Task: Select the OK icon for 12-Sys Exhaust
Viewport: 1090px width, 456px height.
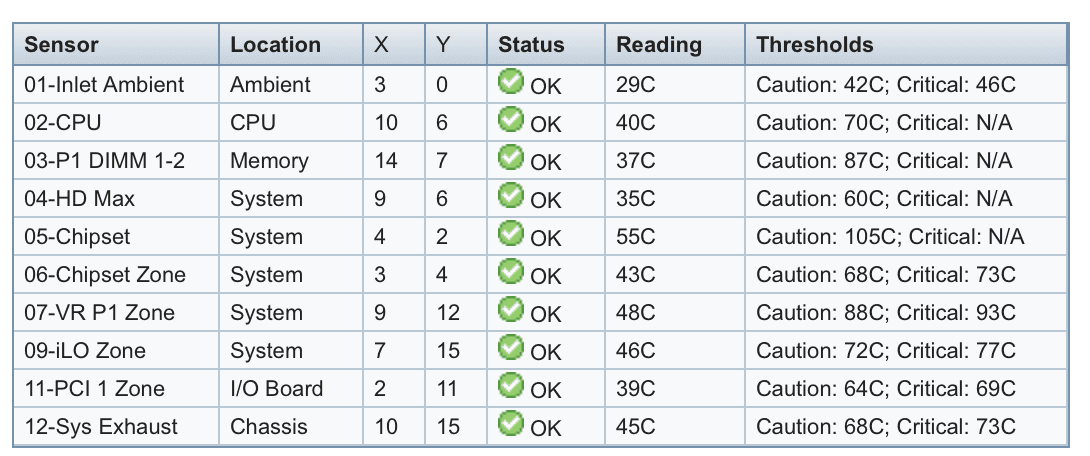Action: tap(510, 423)
